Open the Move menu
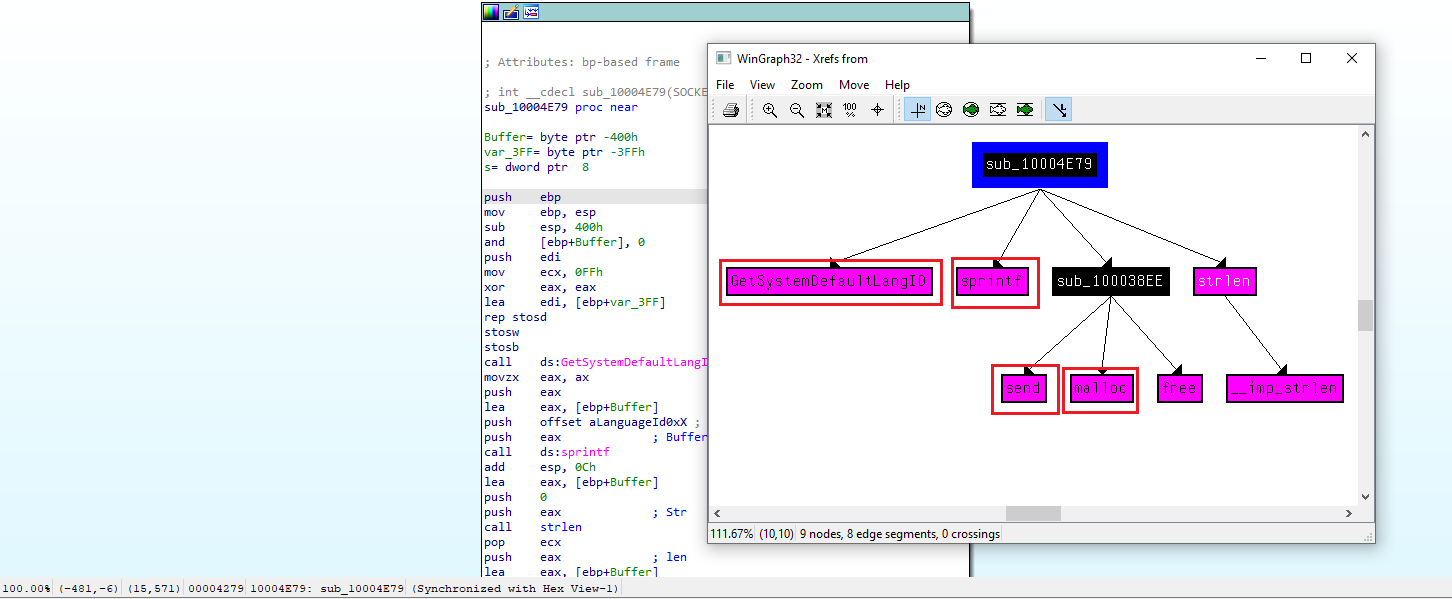Screen dimensions: 1452x599 tap(853, 85)
